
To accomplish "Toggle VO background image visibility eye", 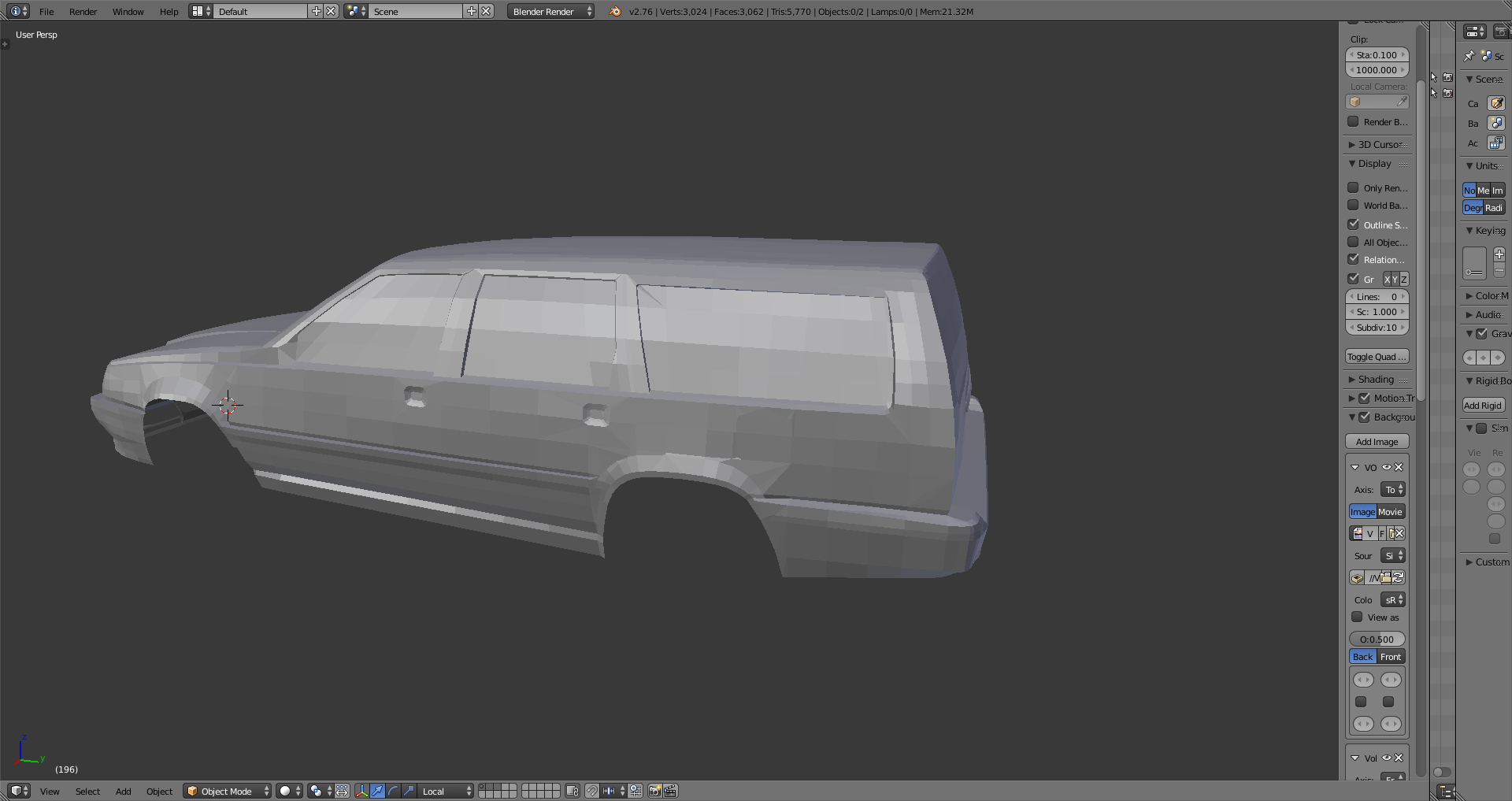I will (x=1387, y=467).
